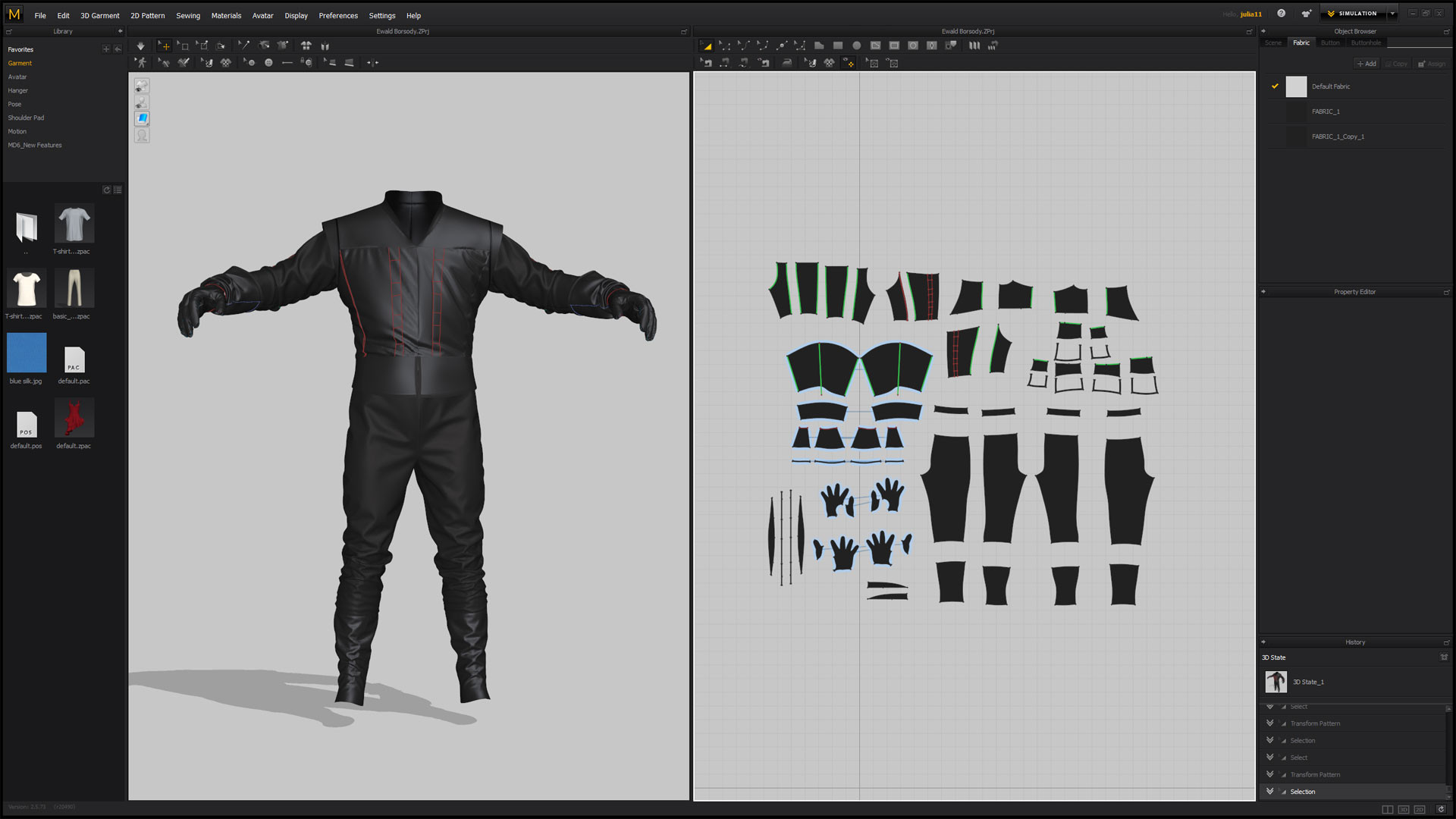
Task: Select the Circle pattern tool
Action: pos(857,46)
